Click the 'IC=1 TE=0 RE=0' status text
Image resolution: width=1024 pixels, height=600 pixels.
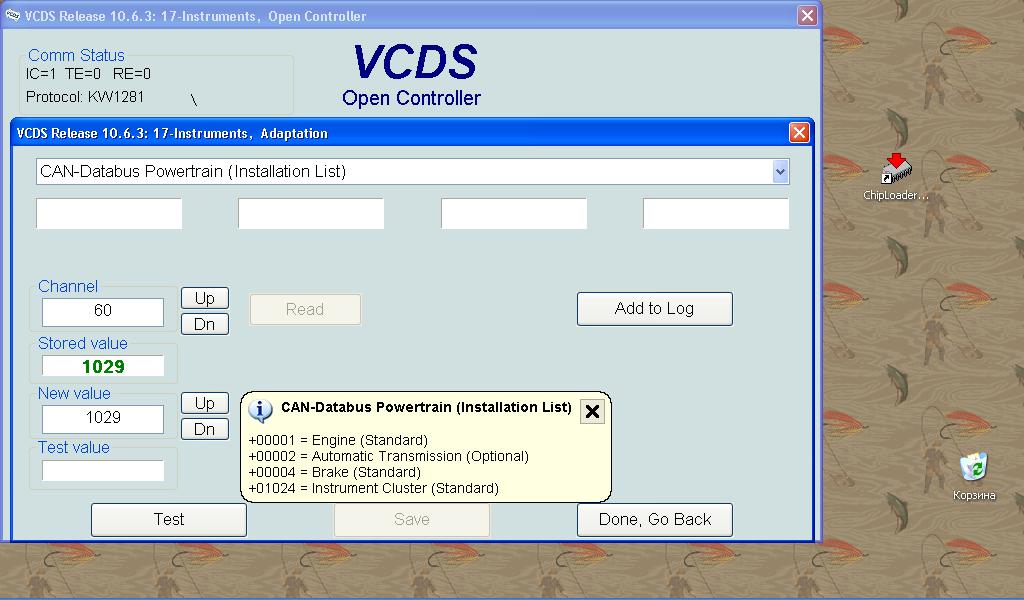click(88, 74)
